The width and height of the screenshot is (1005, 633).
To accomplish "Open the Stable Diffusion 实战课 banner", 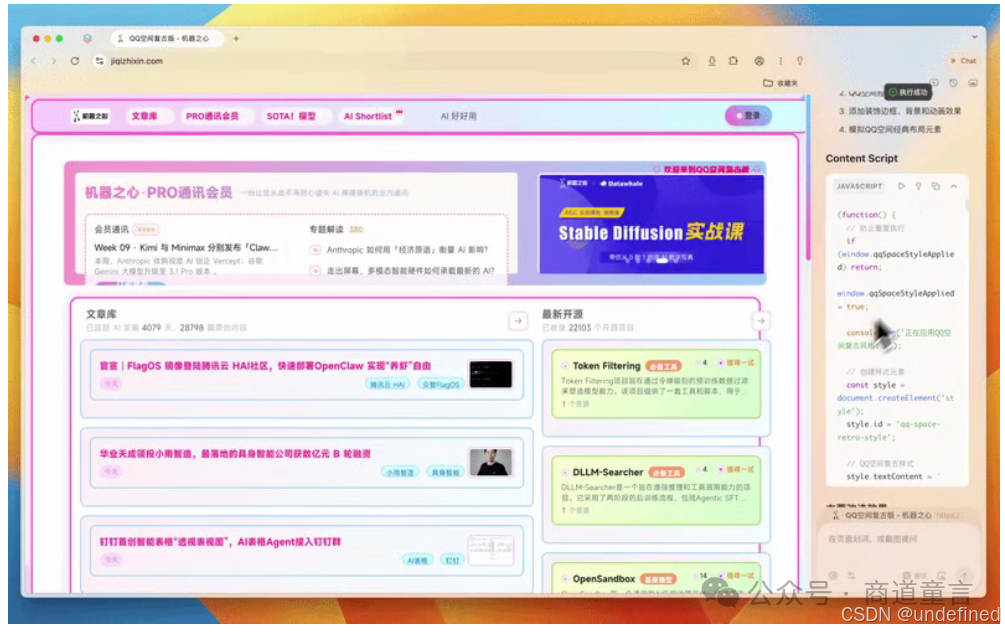I will 651,225.
